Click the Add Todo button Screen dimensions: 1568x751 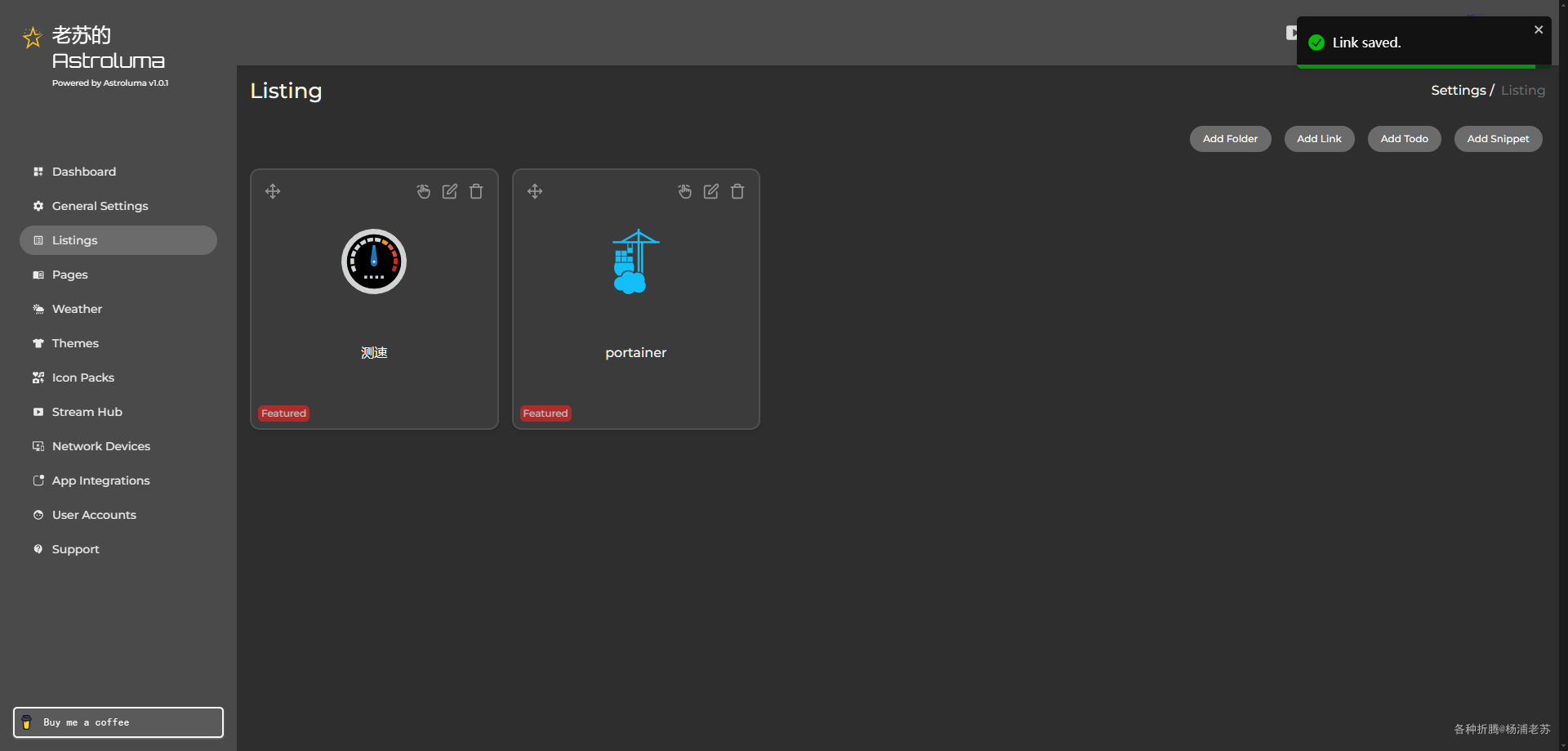click(1404, 139)
